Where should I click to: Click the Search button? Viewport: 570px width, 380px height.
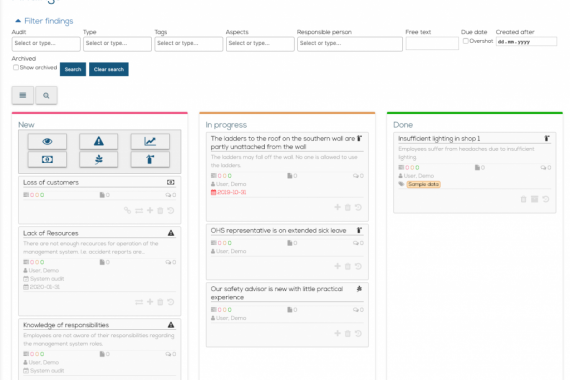pyautogui.click(x=73, y=69)
